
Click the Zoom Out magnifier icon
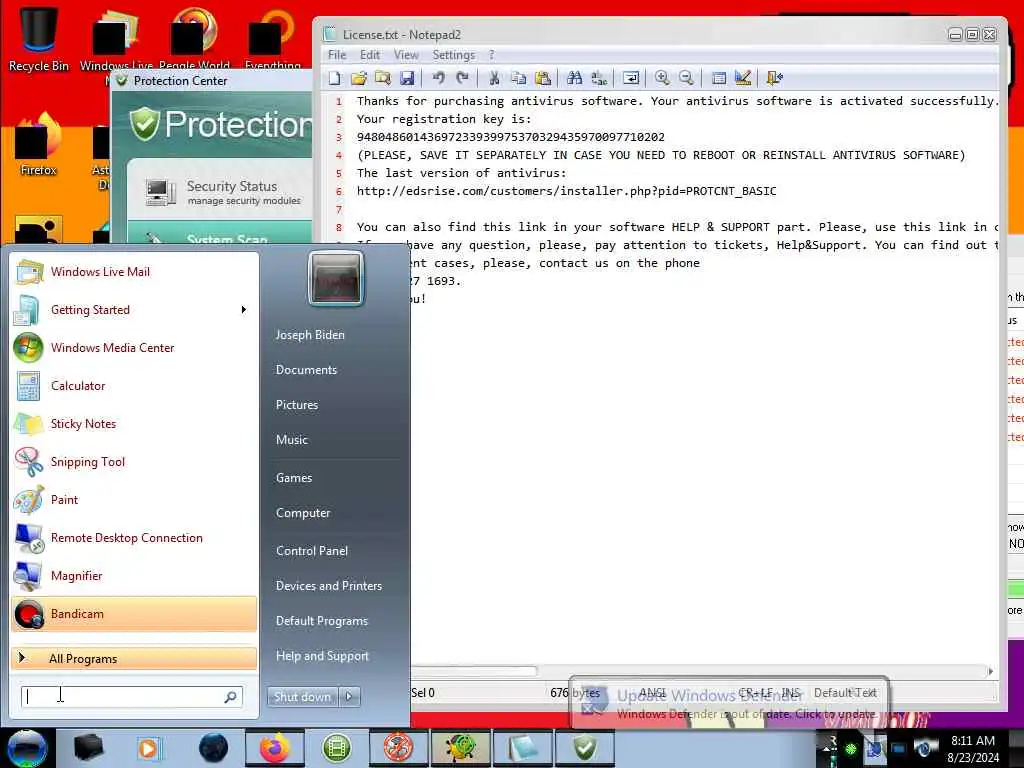click(686, 78)
